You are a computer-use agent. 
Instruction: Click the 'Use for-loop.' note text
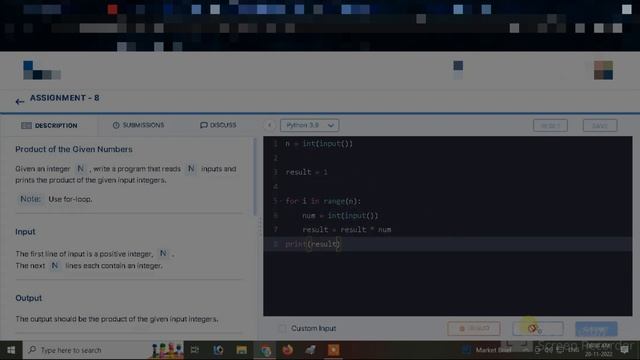(70, 199)
